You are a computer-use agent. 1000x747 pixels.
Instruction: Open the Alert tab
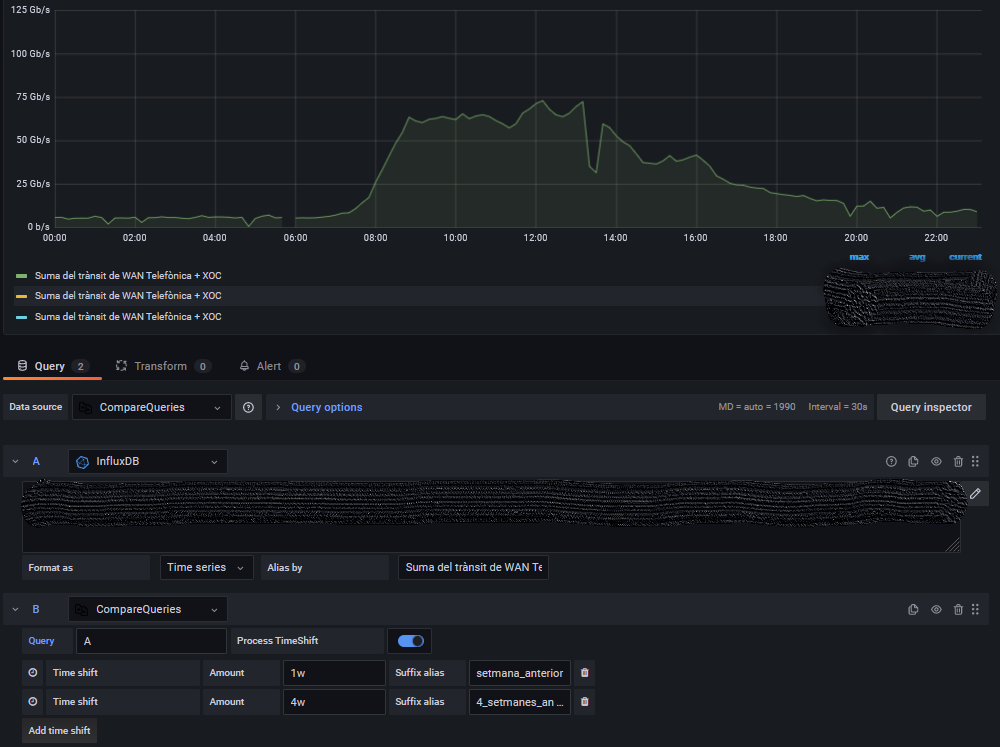[270, 366]
